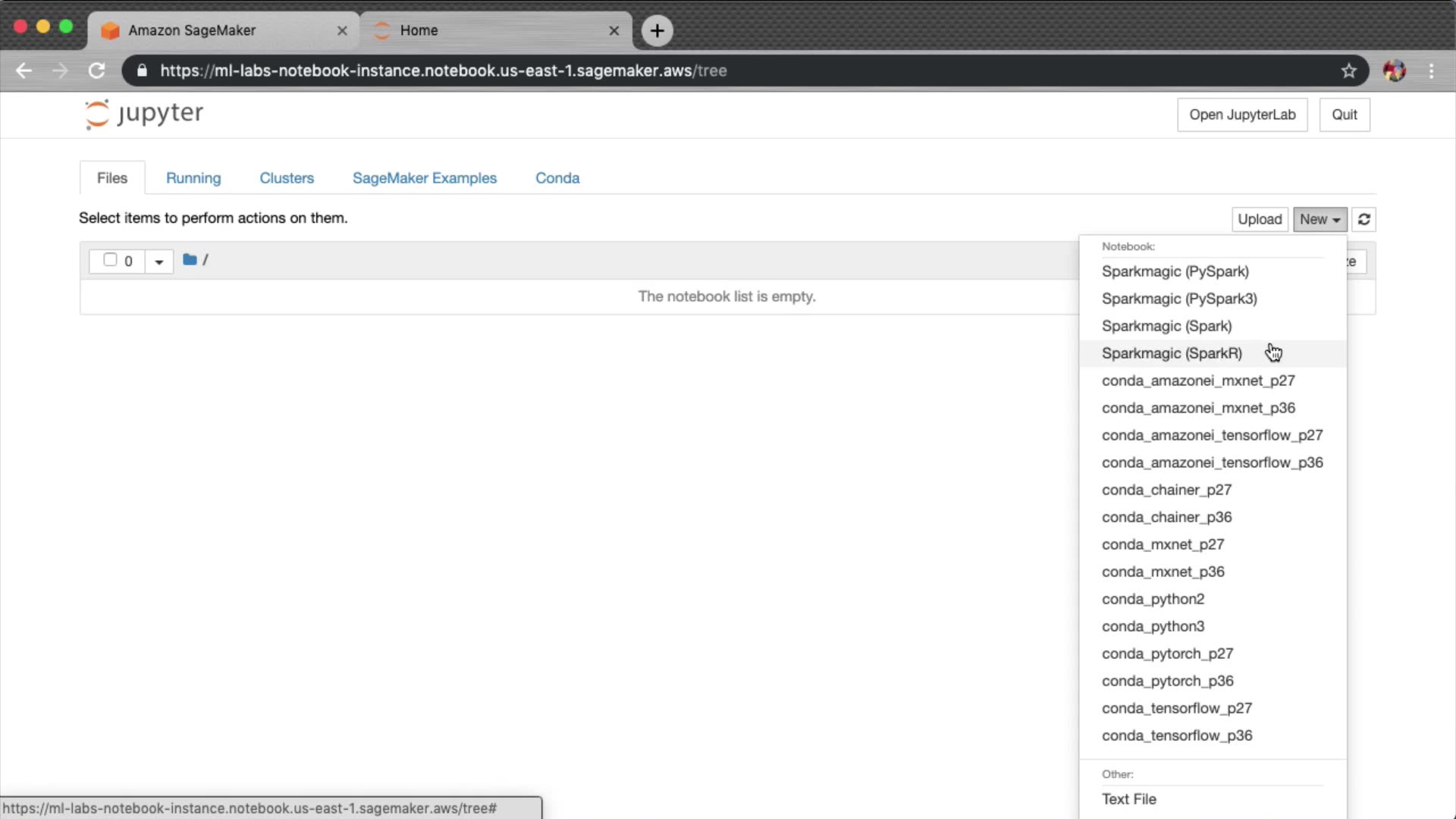Open Chrome three-dot menu
This screenshot has height=819, width=1456.
(1431, 71)
